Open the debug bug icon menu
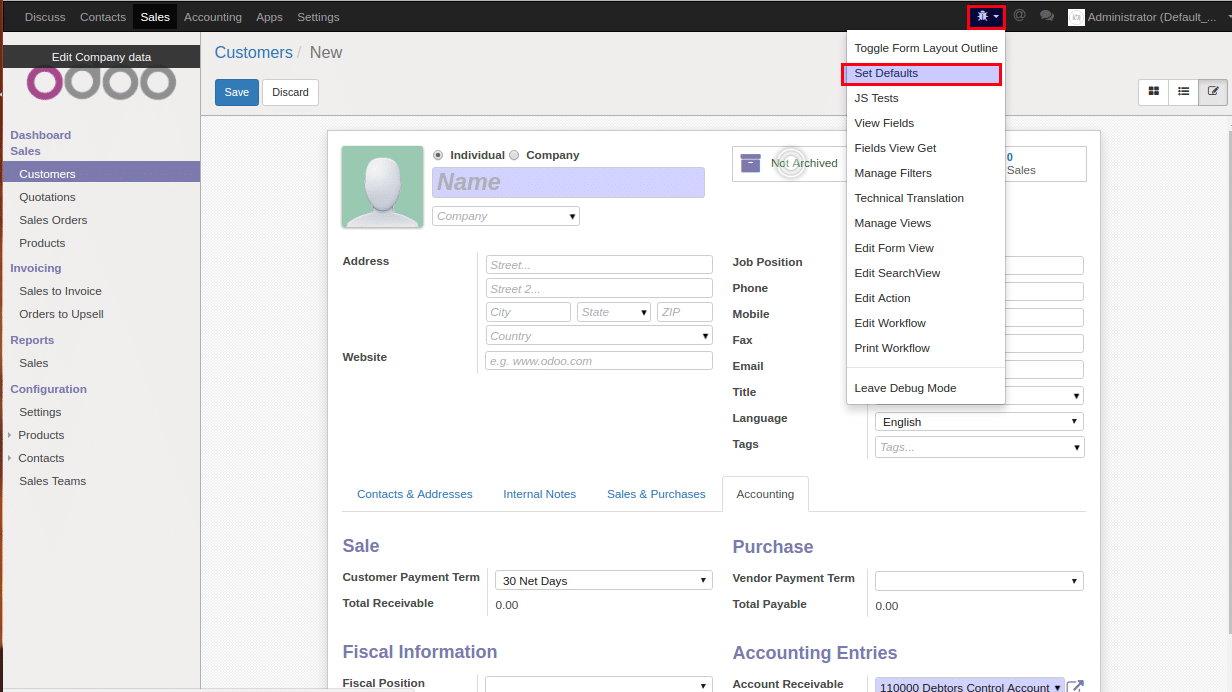The image size is (1232, 692). (986, 17)
